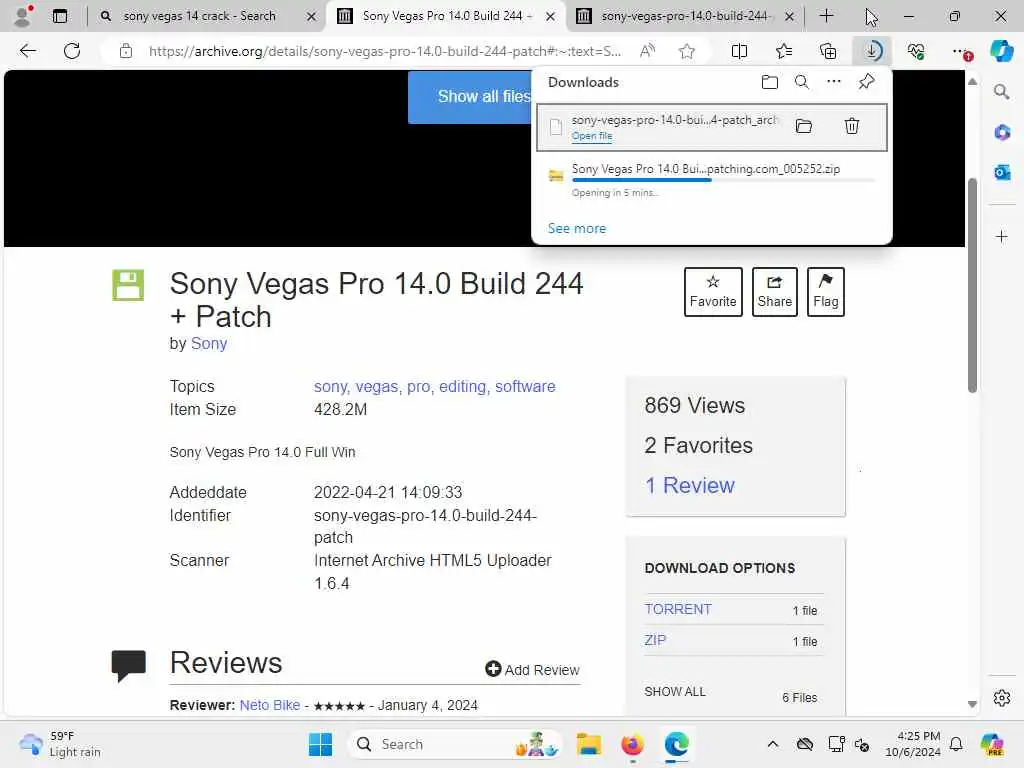Viewport: 1024px width, 768px height.
Task: Open the Microsoft 365 sidebar icon
Action: tap(1002, 133)
